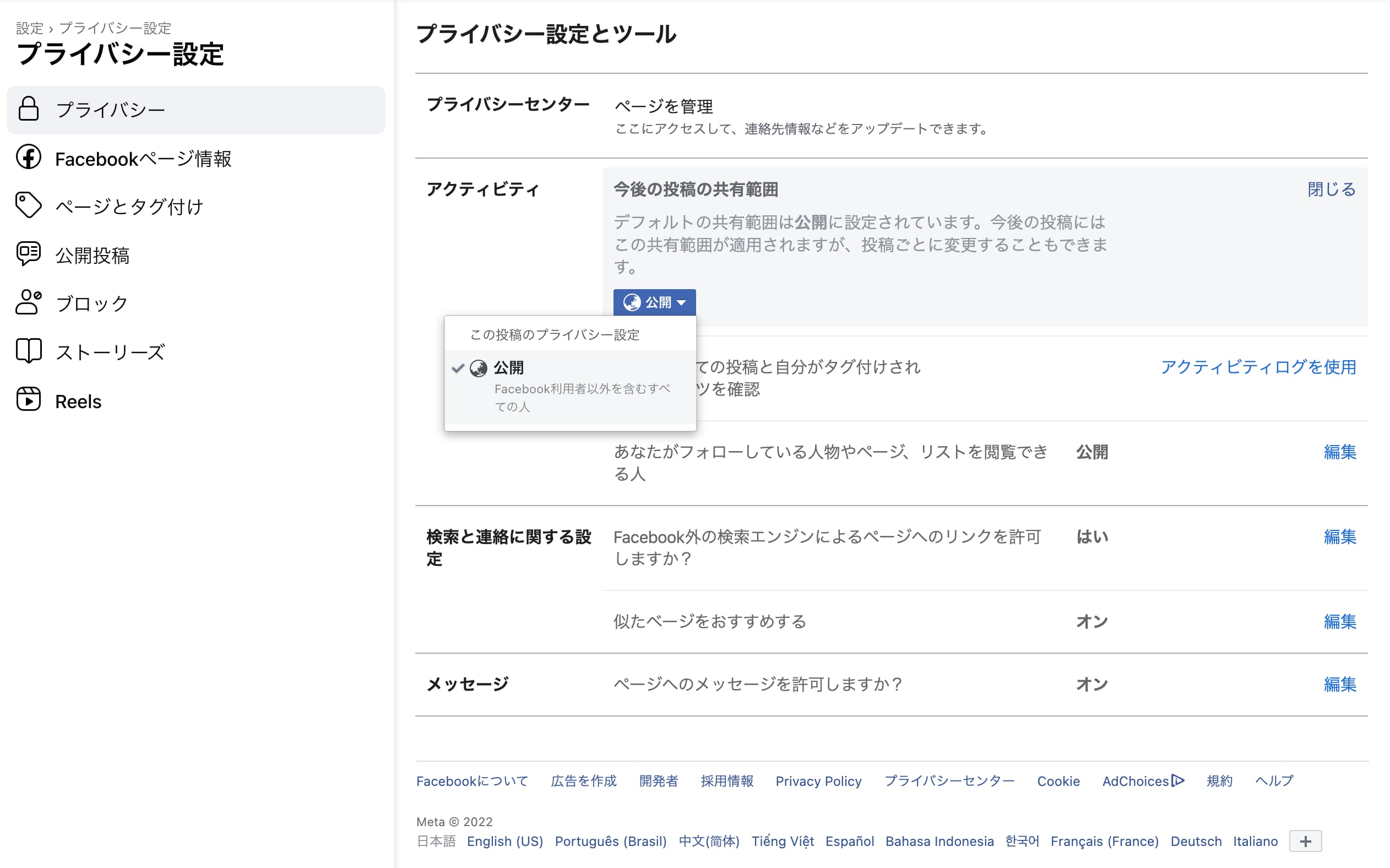Click the globe icon in dropdown option 公開
The width and height of the screenshot is (1390, 868).
coord(479,368)
